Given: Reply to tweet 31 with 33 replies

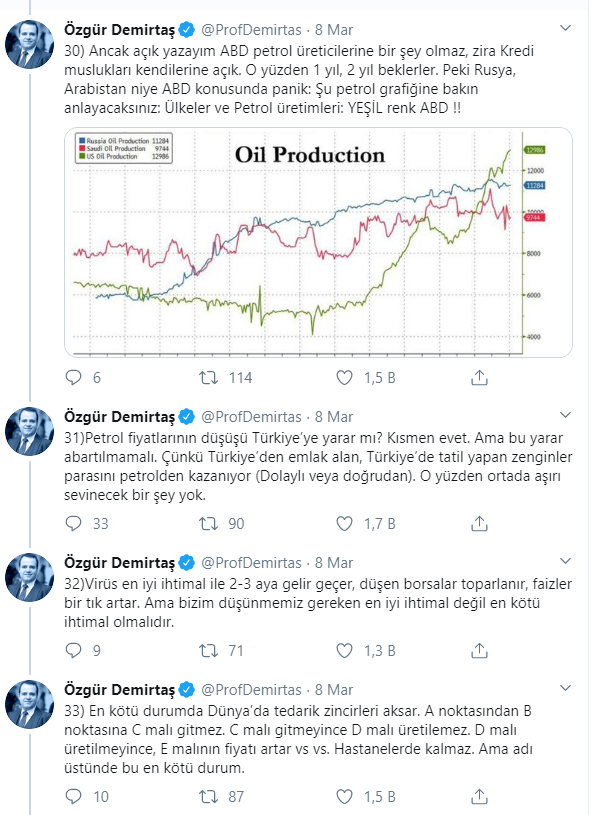Looking at the screenshot, I should [x=73, y=523].
